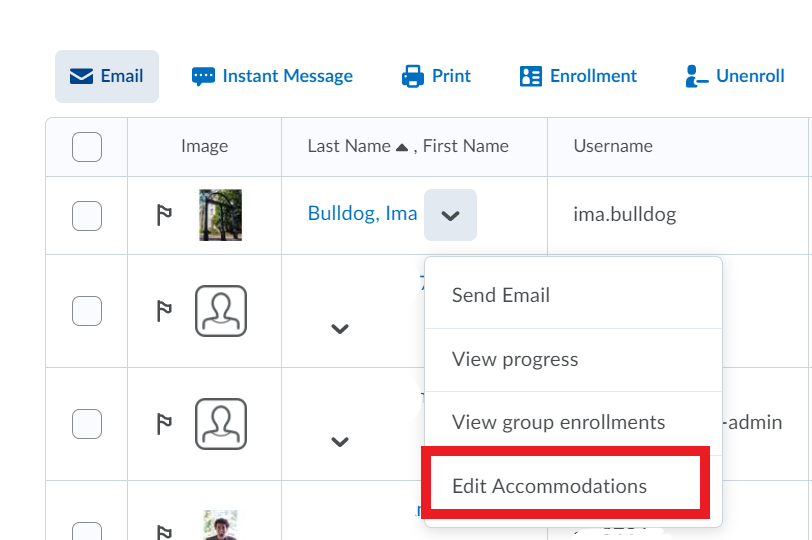The height and width of the screenshot is (540, 812).
Task: Click the flag icon in Ima Bulldog's row
Action: [165, 215]
